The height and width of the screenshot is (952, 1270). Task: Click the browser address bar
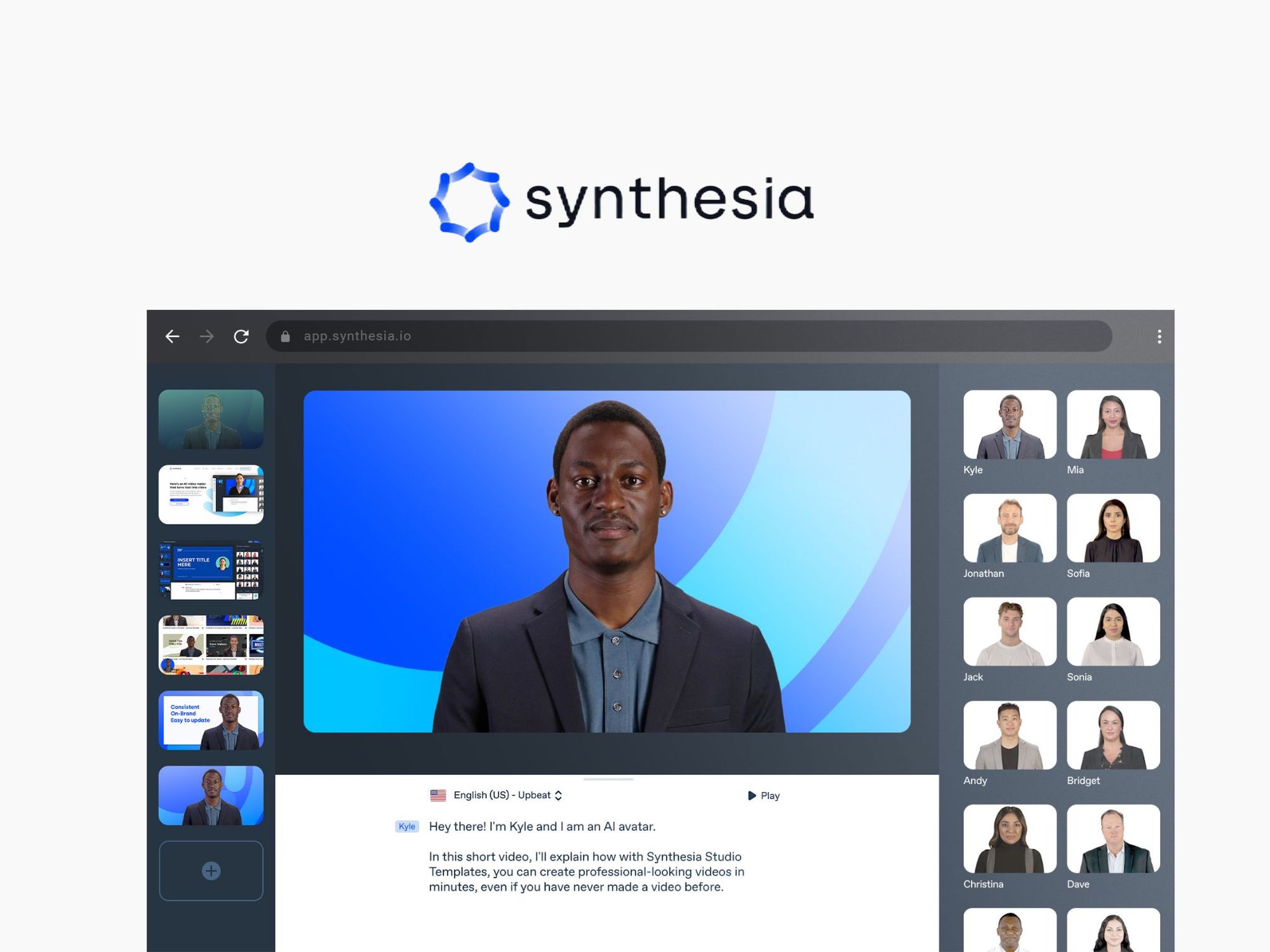(x=508, y=336)
